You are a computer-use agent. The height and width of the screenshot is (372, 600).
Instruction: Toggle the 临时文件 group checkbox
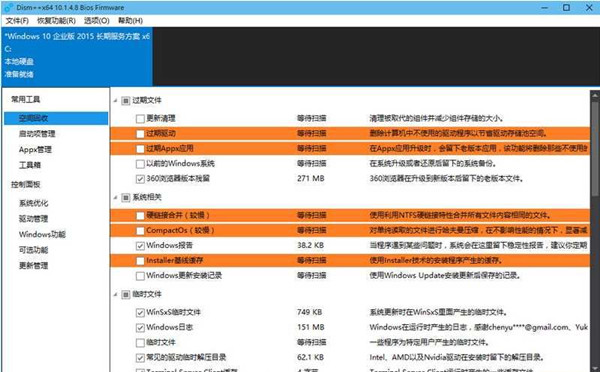tap(126, 294)
